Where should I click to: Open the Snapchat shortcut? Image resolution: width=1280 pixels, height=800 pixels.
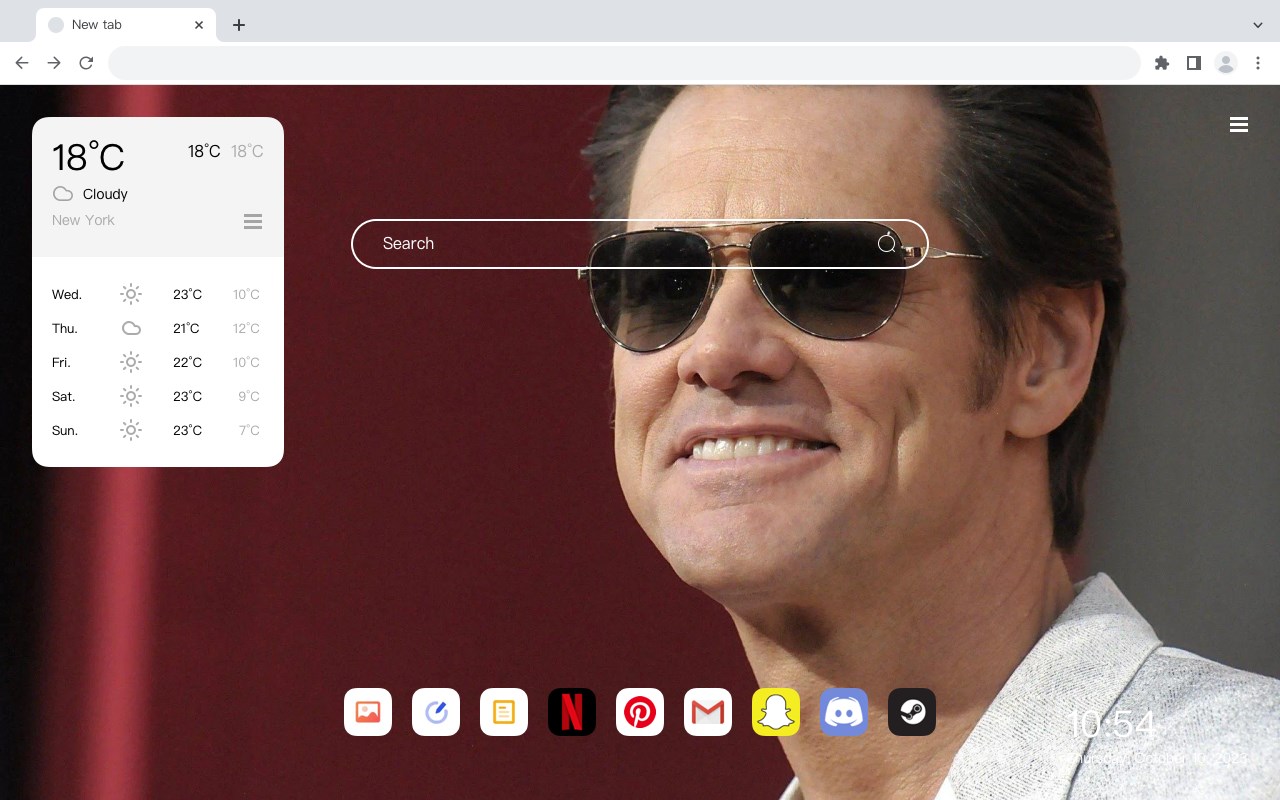point(776,712)
